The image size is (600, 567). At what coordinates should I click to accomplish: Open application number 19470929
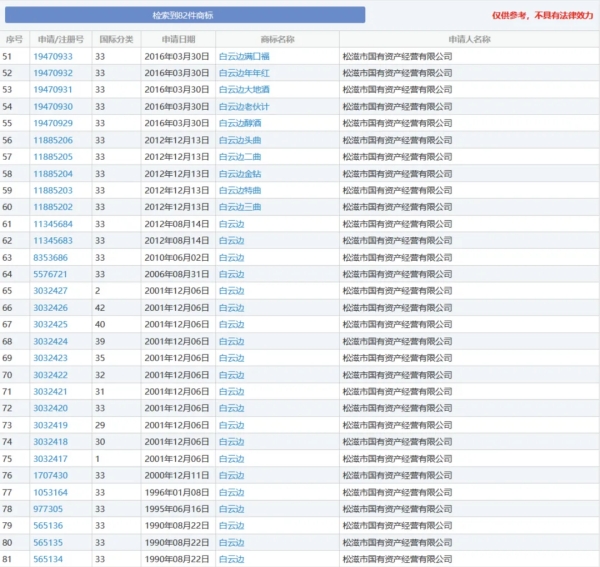click(x=53, y=122)
